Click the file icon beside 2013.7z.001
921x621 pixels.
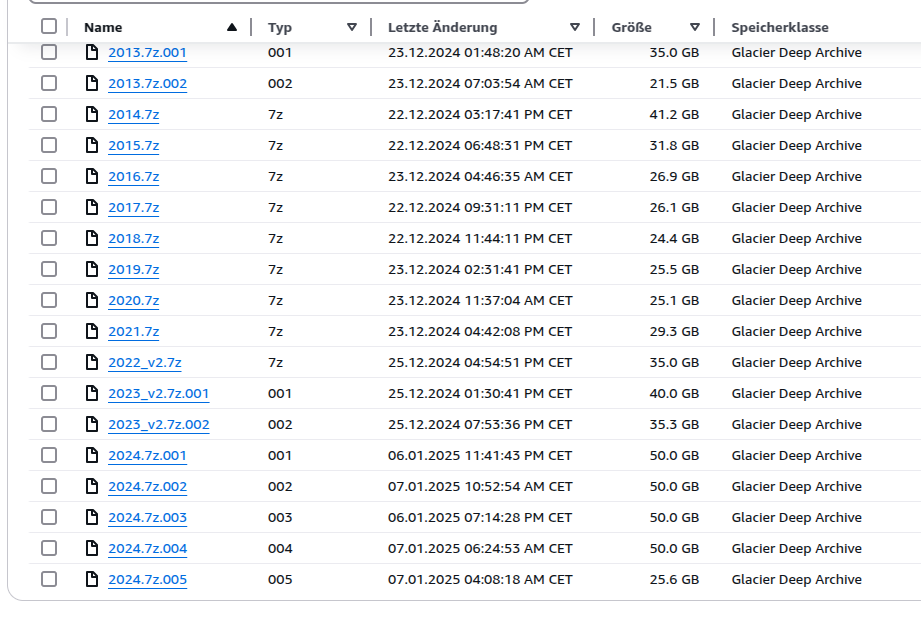click(92, 52)
